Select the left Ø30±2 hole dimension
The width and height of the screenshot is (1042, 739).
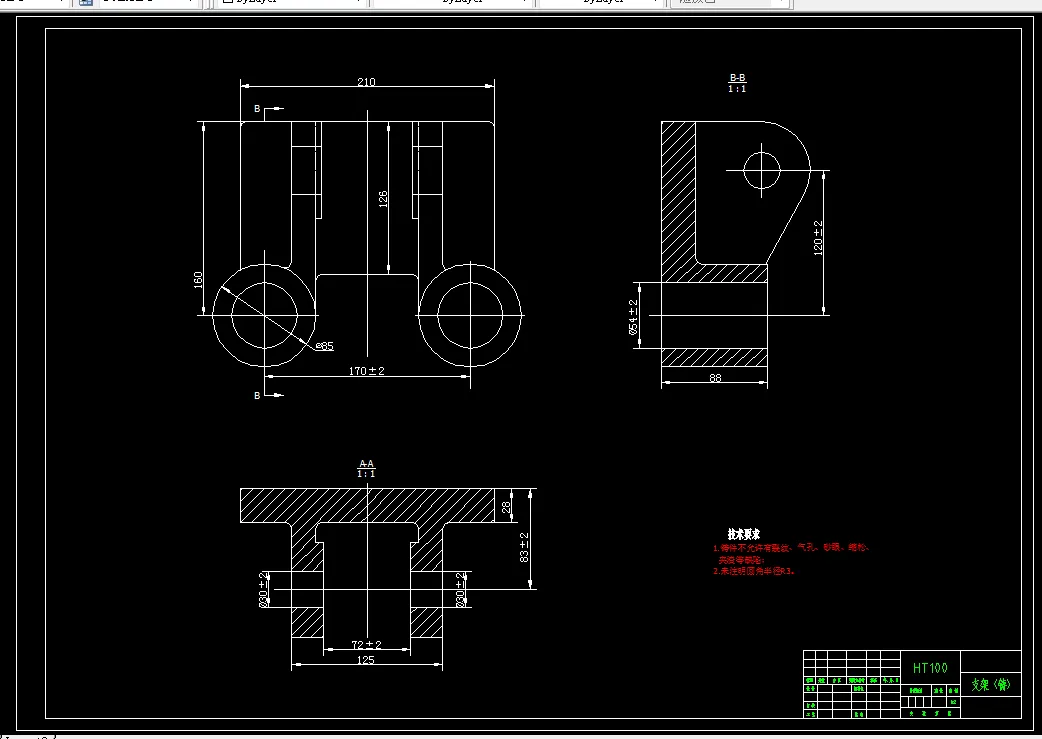pyautogui.click(x=264, y=589)
